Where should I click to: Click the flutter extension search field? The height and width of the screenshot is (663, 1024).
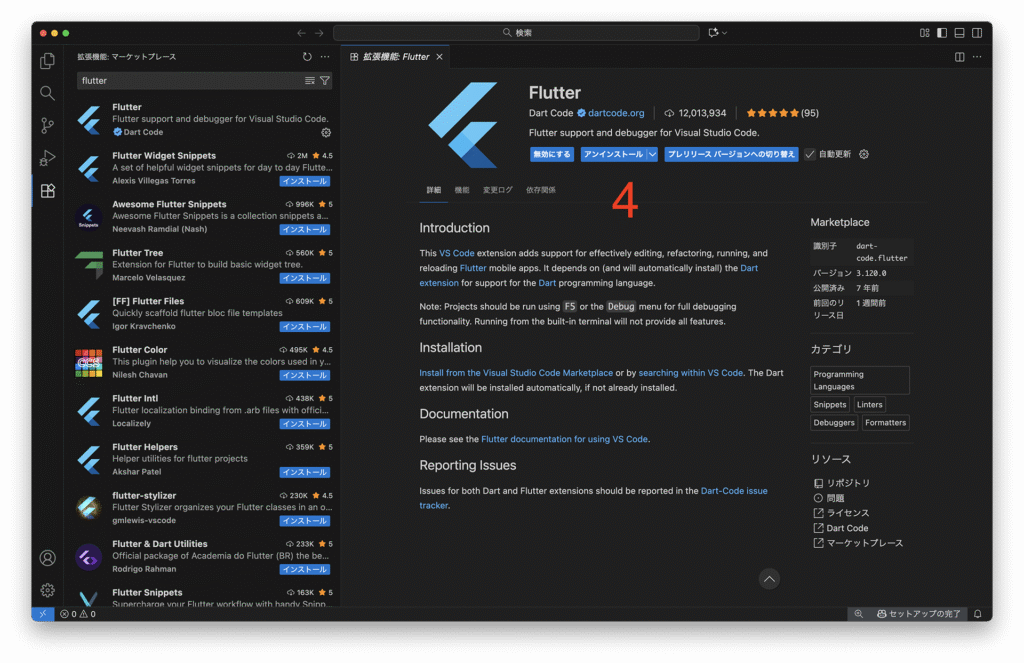(190, 80)
